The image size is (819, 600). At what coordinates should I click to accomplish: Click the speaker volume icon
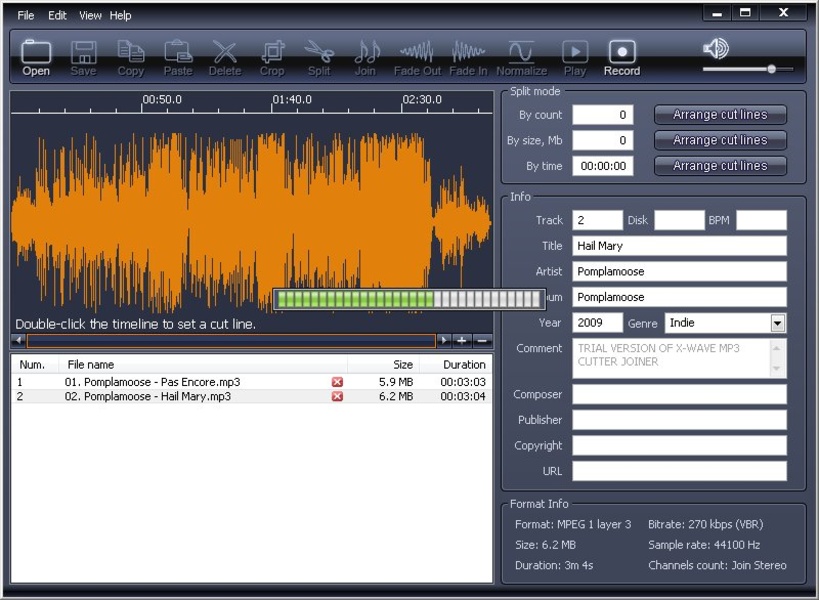(x=715, y=48)
